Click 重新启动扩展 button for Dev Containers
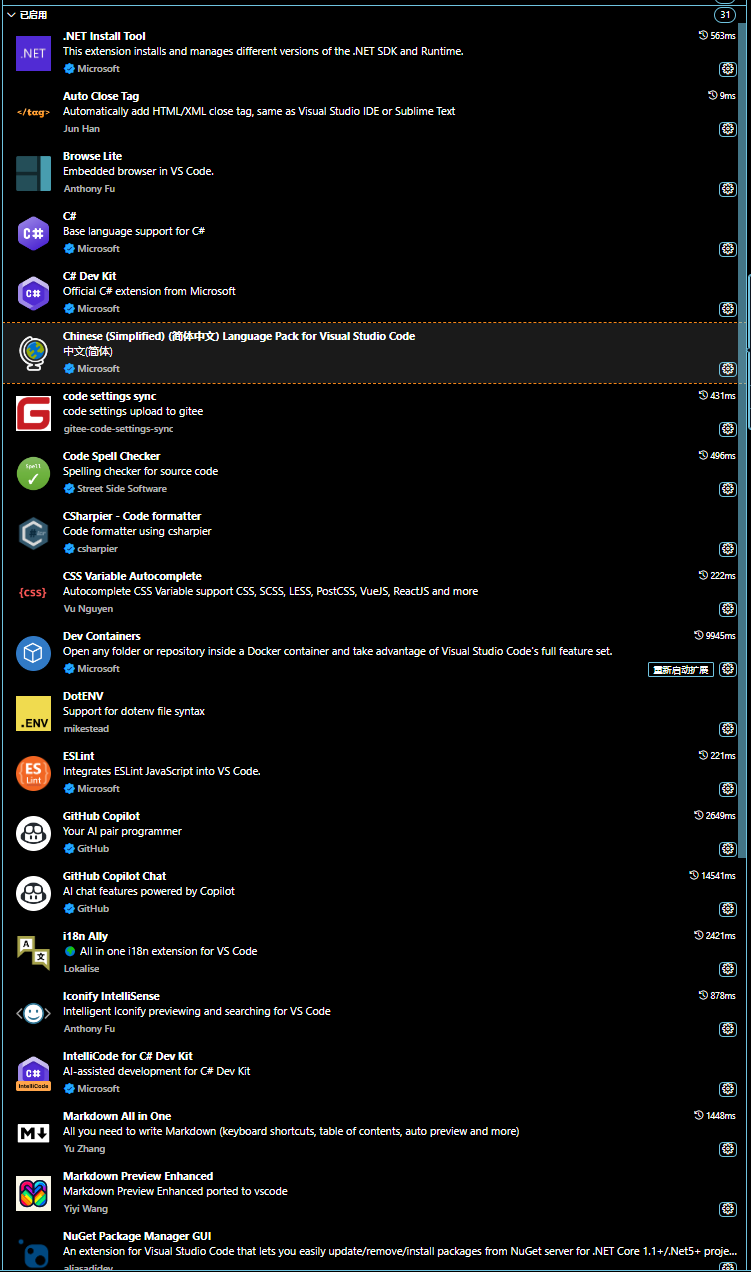The width and height of the screenshot is (751, 1272). tap(681, 669)
